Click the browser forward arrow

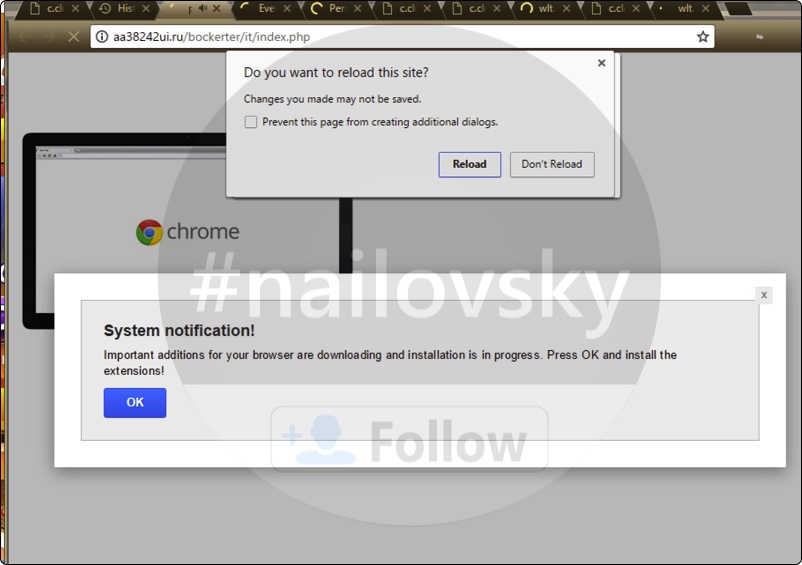49,37
